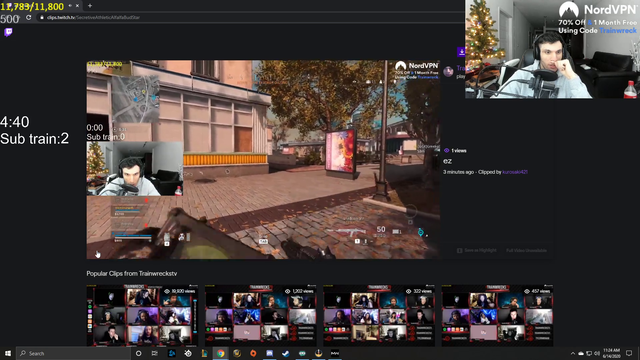Open Discord from the taskbar
This screenshot has width=640, height=360.
(269, 353)
